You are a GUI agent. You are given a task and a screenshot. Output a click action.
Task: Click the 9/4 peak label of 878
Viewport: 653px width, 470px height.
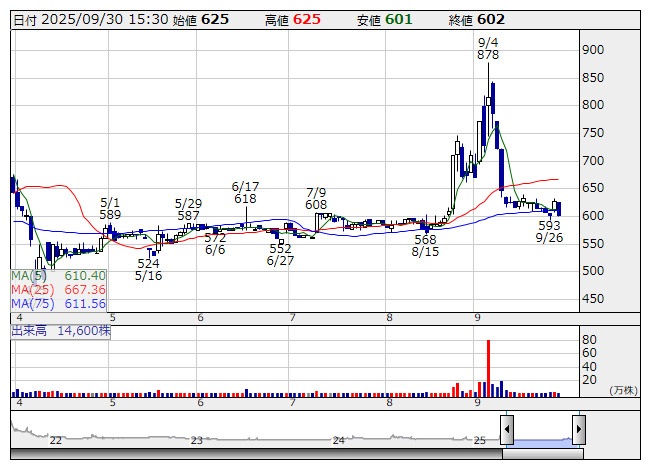(x=488, y=50)
